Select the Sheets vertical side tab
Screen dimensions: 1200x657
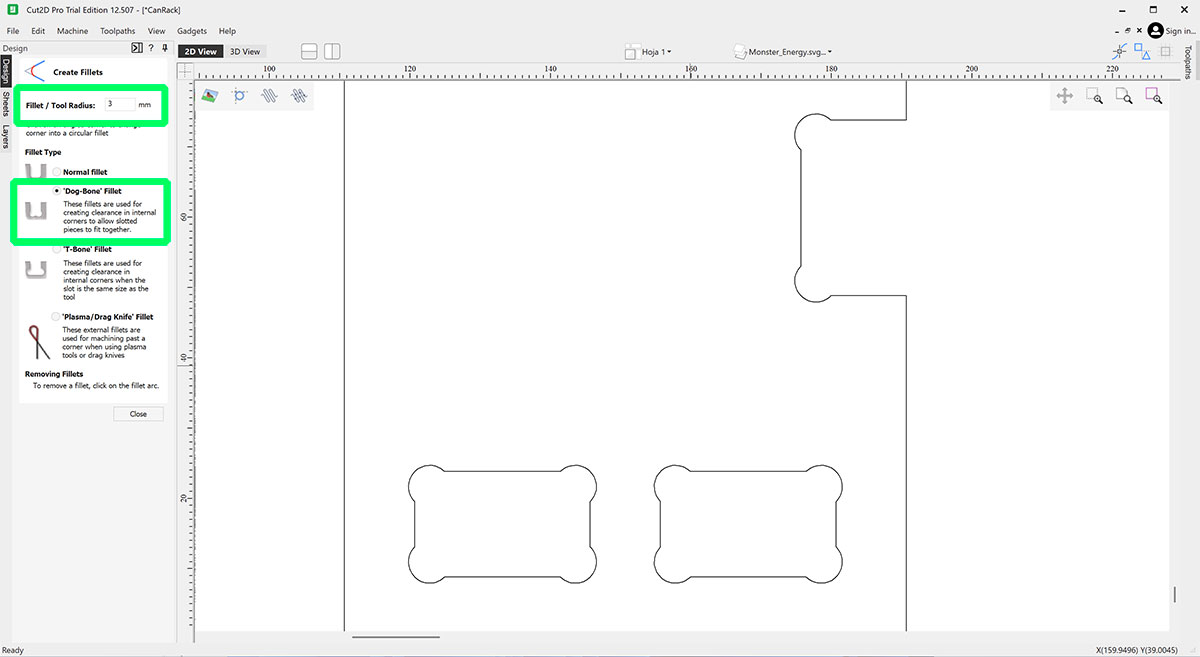pyautogui.click(x=6, y=104)
